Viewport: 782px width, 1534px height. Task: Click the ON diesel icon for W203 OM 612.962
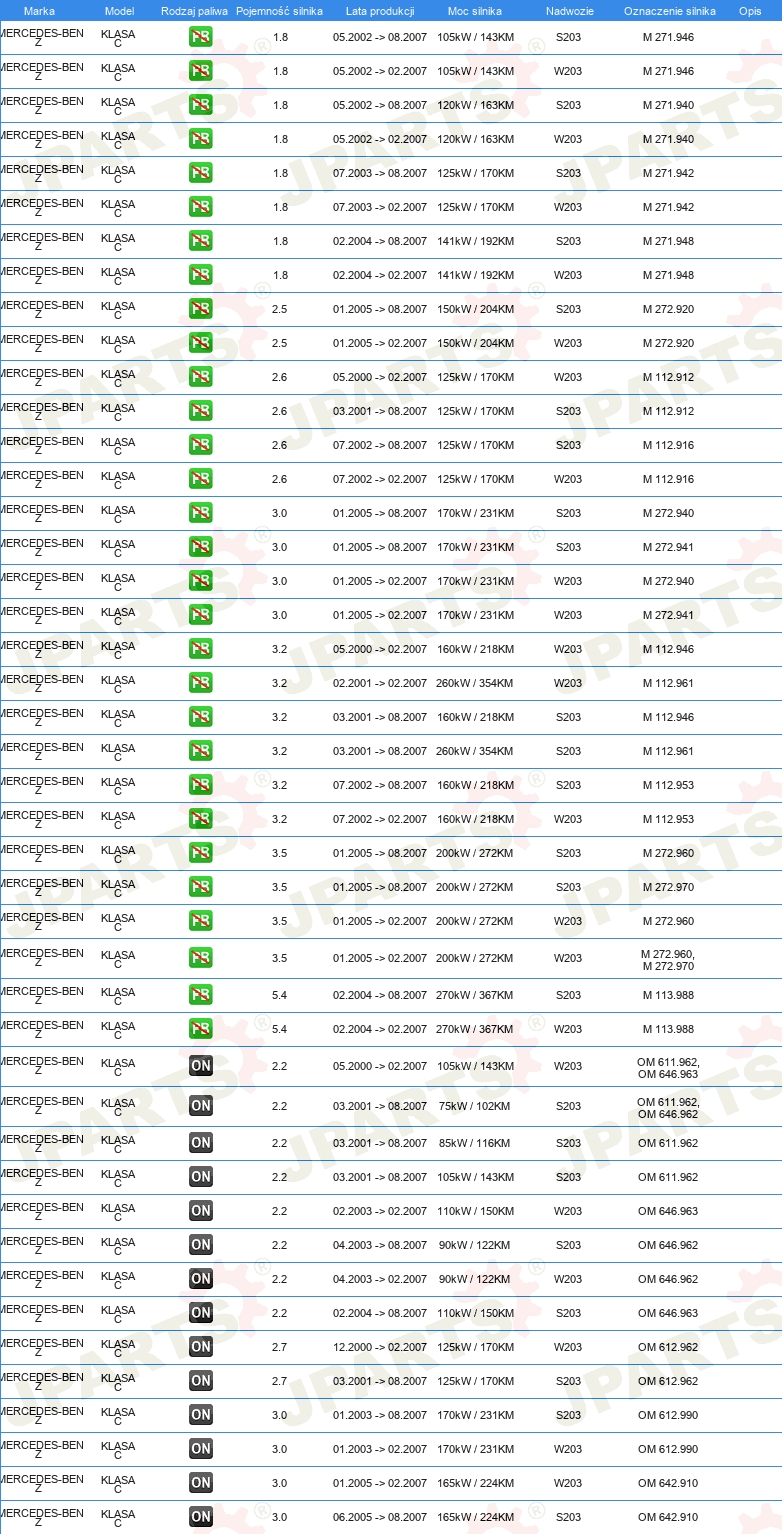201,1347
